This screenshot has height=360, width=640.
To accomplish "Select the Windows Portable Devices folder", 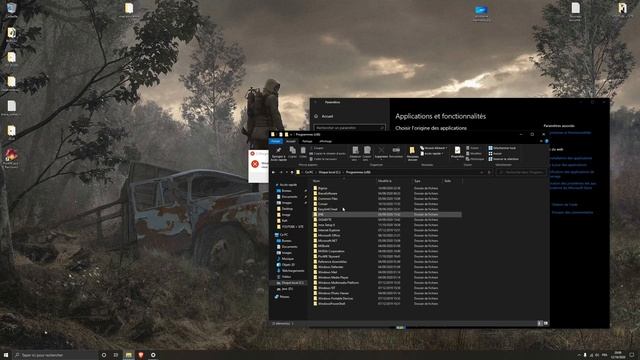I will (335, 298).
